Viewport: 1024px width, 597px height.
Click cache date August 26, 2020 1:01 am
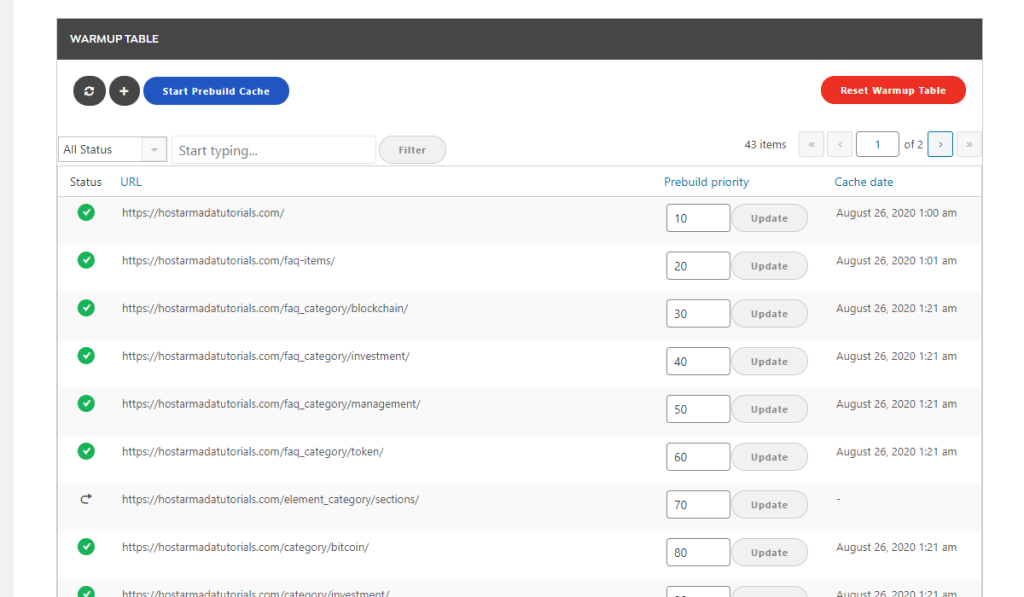896,261
